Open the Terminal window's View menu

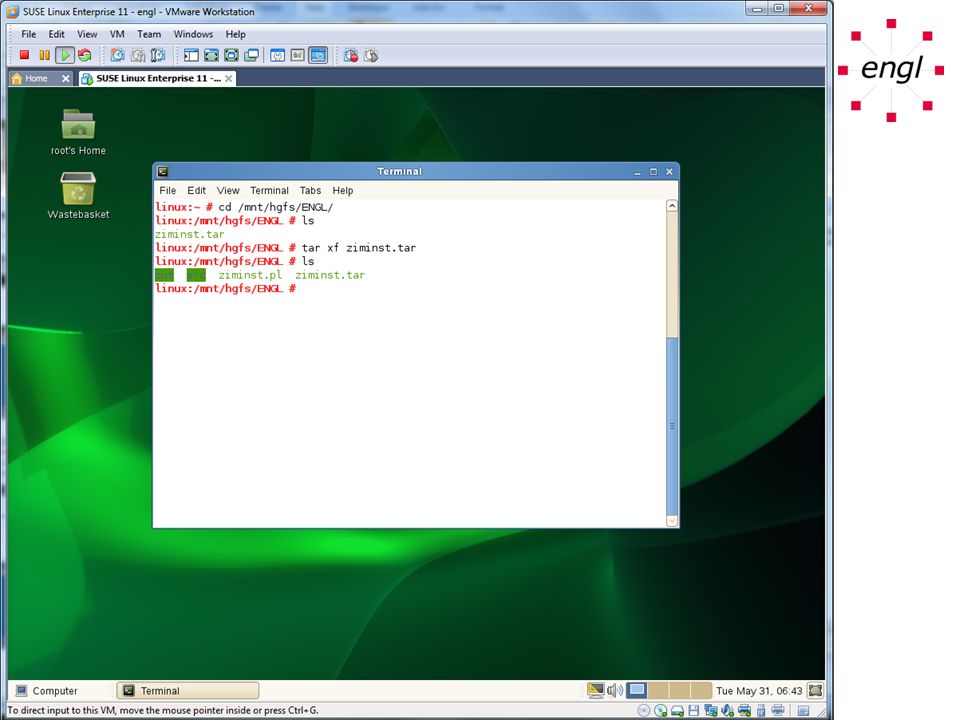tap(228, 190)
